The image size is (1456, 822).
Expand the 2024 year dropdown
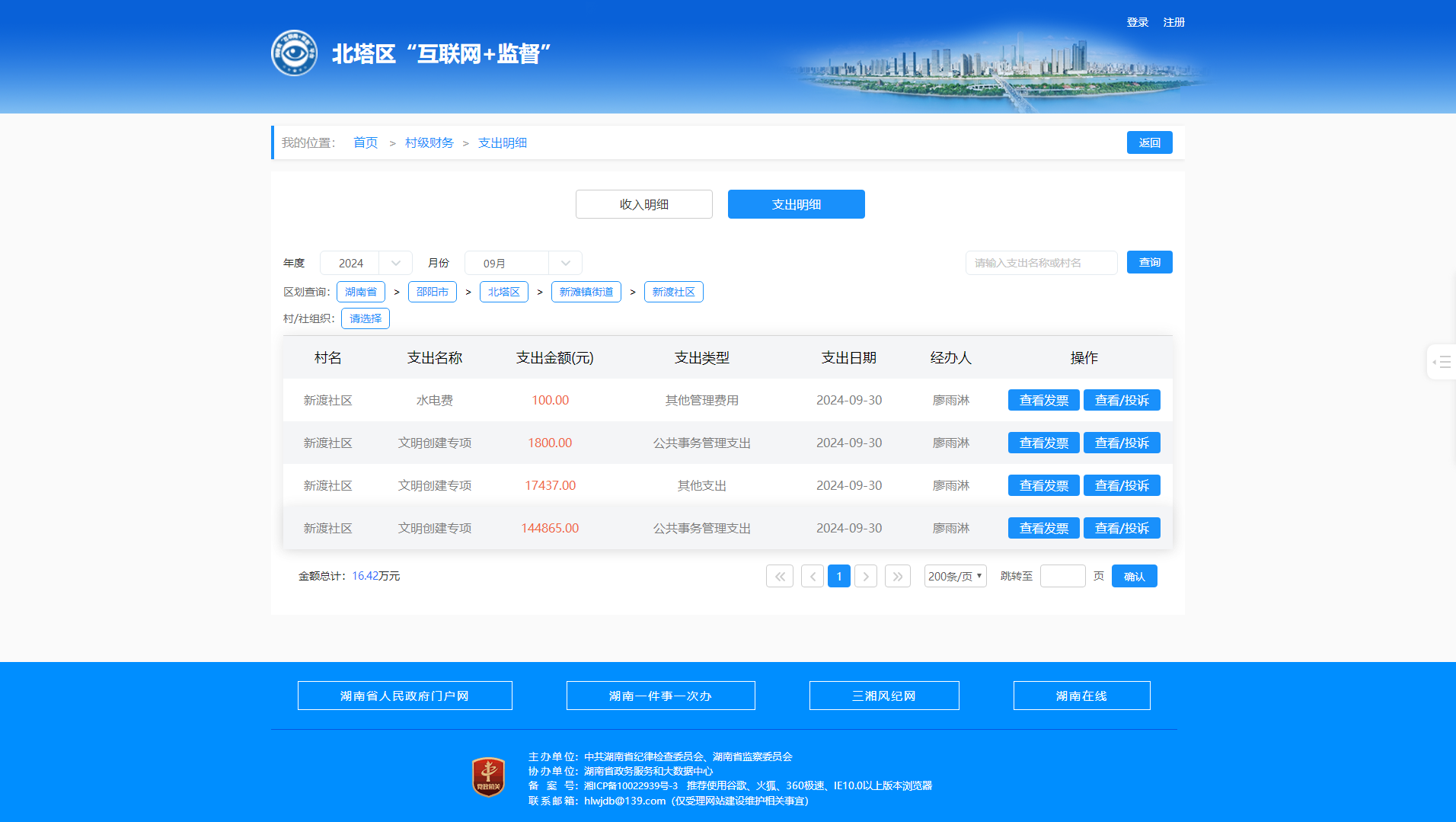click(x=366, y=264)
